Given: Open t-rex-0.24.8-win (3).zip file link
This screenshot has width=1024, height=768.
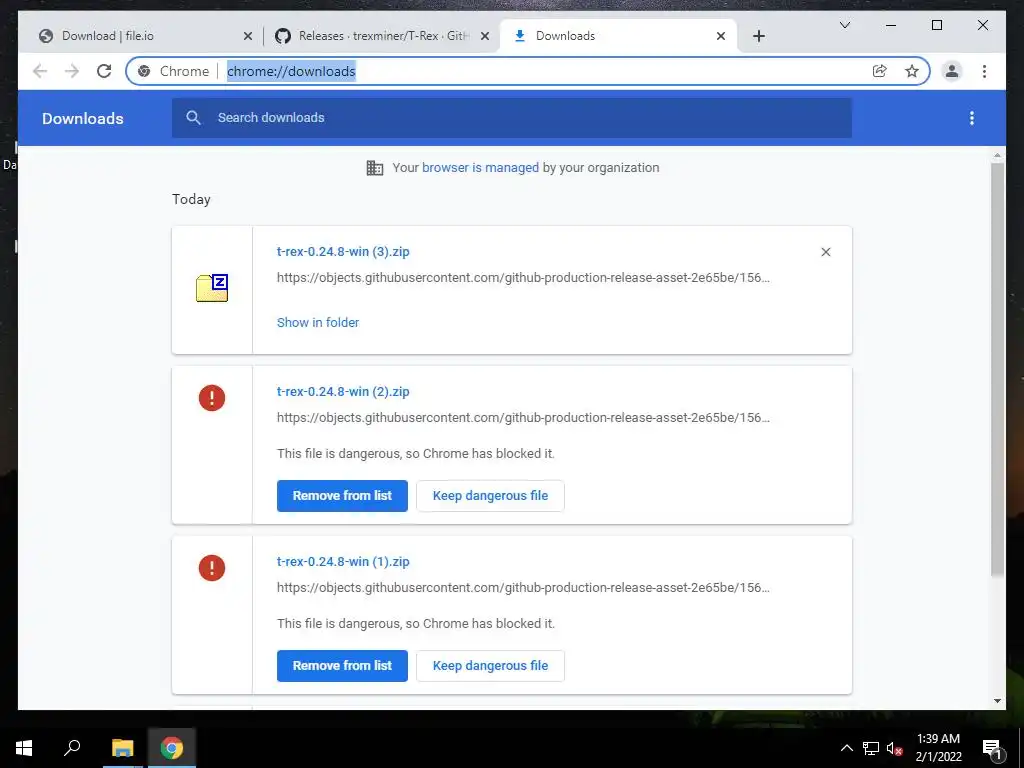Looking at the screenshot, I should 343,252.
